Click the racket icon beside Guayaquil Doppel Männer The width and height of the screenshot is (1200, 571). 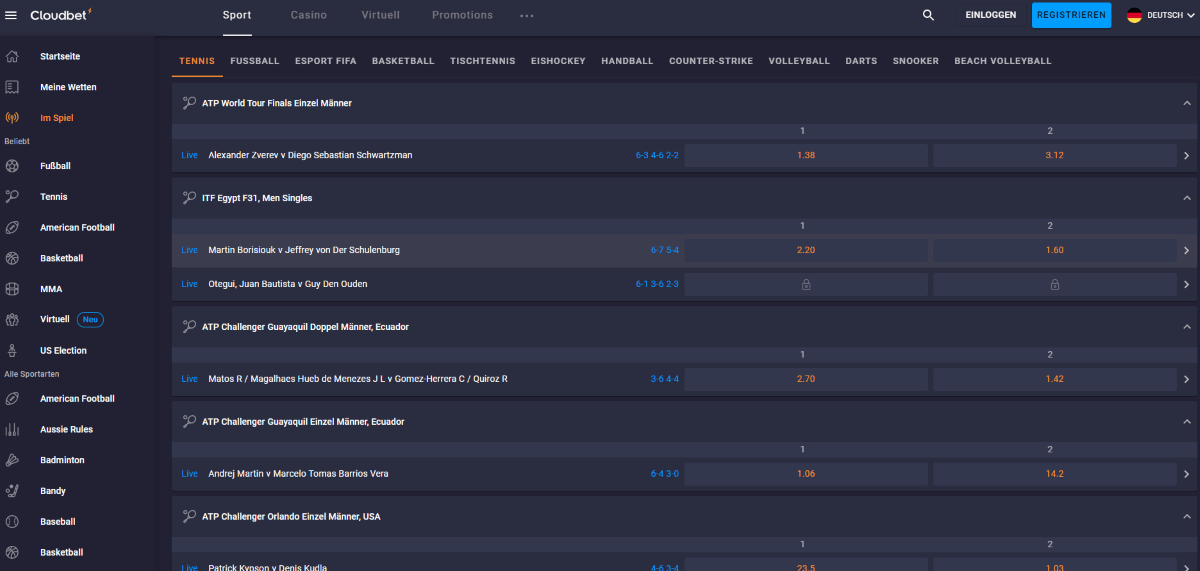pos(189,327)
